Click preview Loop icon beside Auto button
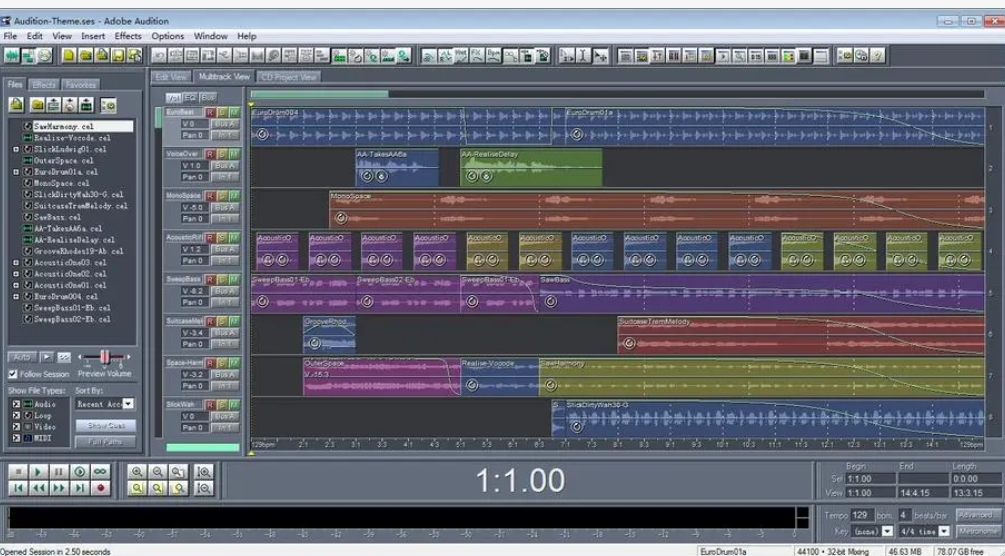This screenshot has width=1005, height=556. (63, 357)
